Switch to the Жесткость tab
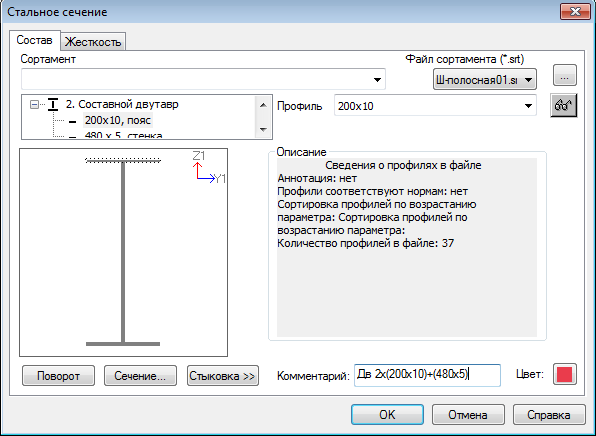This screenshot has height=436, width=596. pos(93,41)
